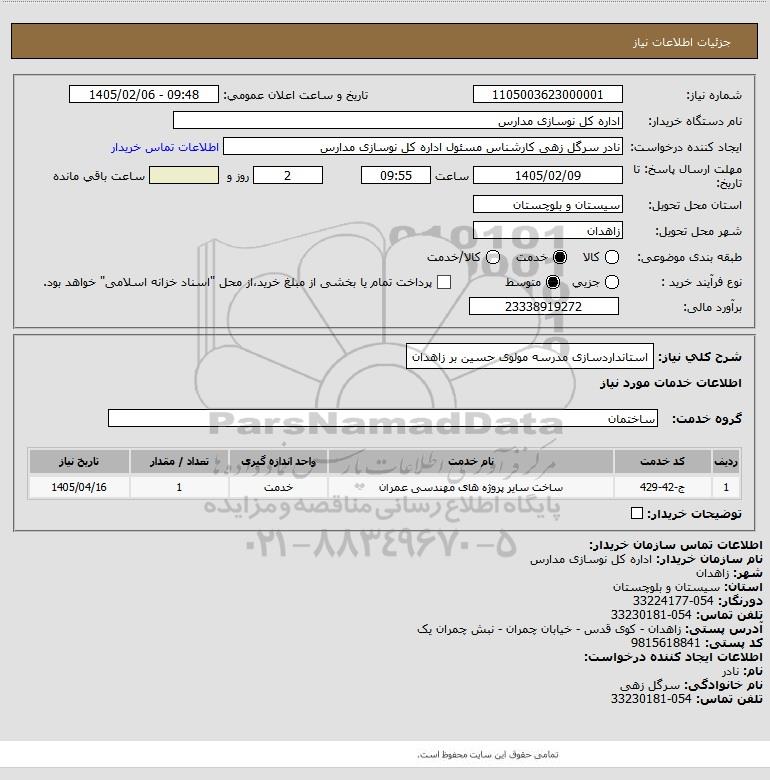770x780 pixels.
Task: Click the گروه خدمت field ساختمان
Action: coord(383,418)
